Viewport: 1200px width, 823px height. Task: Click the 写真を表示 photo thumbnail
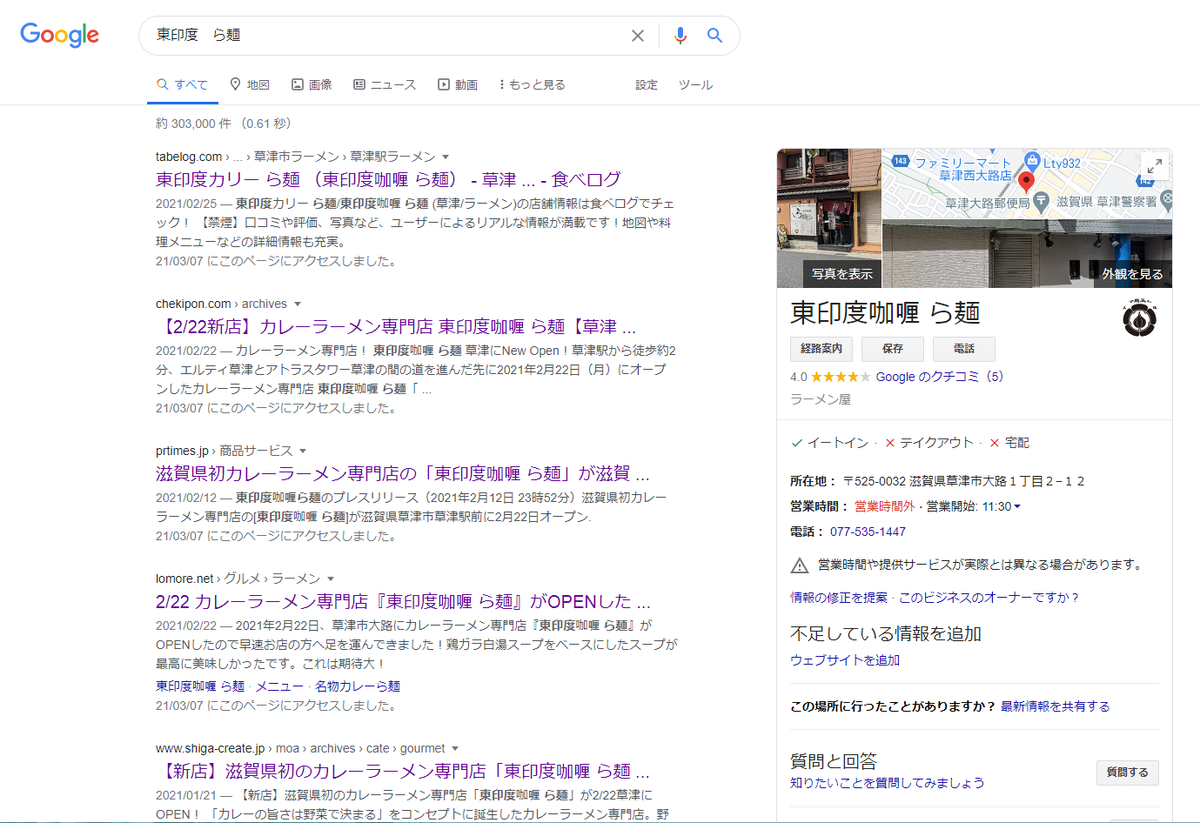tap(828, 218)
